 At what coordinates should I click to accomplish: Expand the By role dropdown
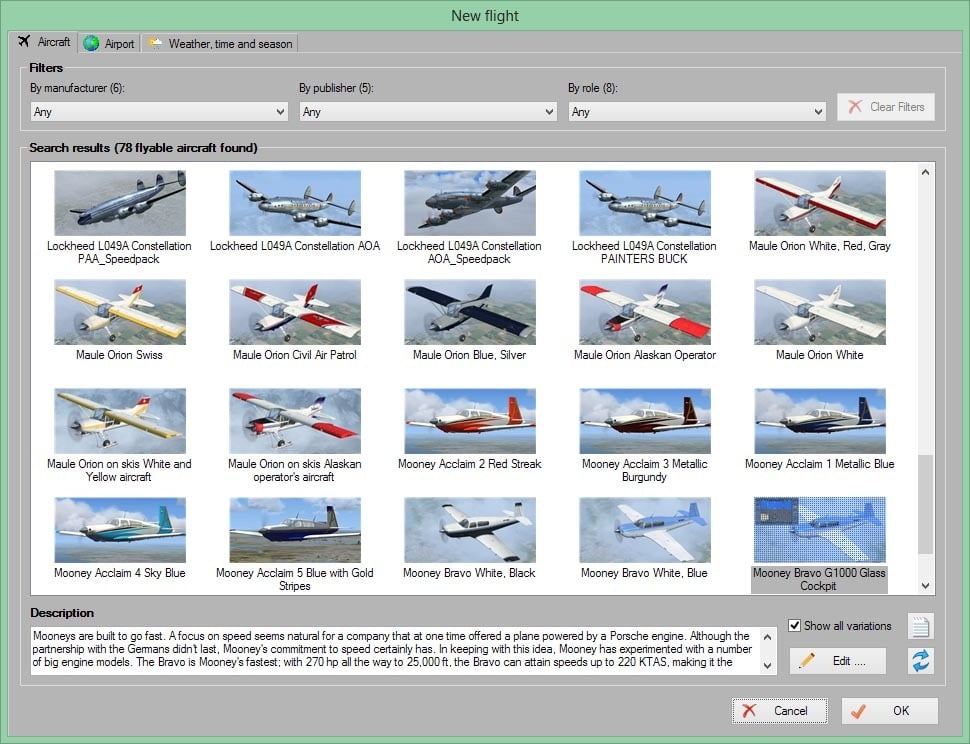coord(697,111)
